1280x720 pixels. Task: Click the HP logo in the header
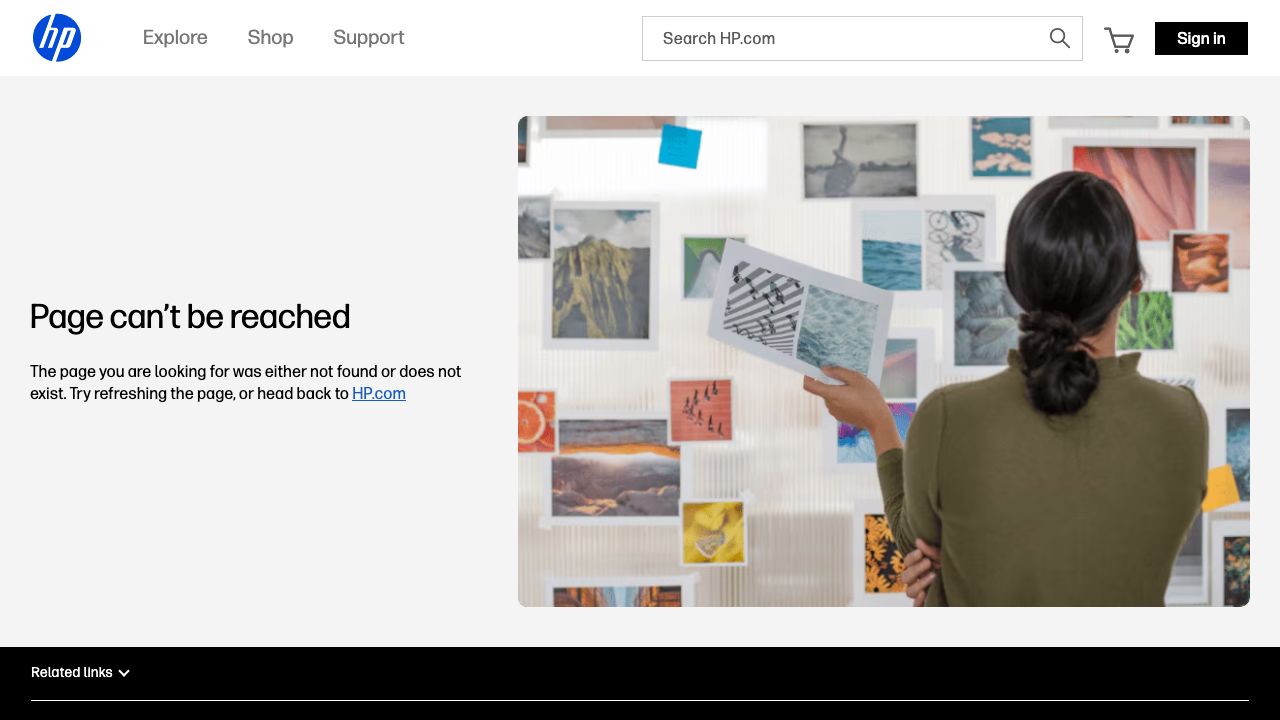click(x=57, y=38)
